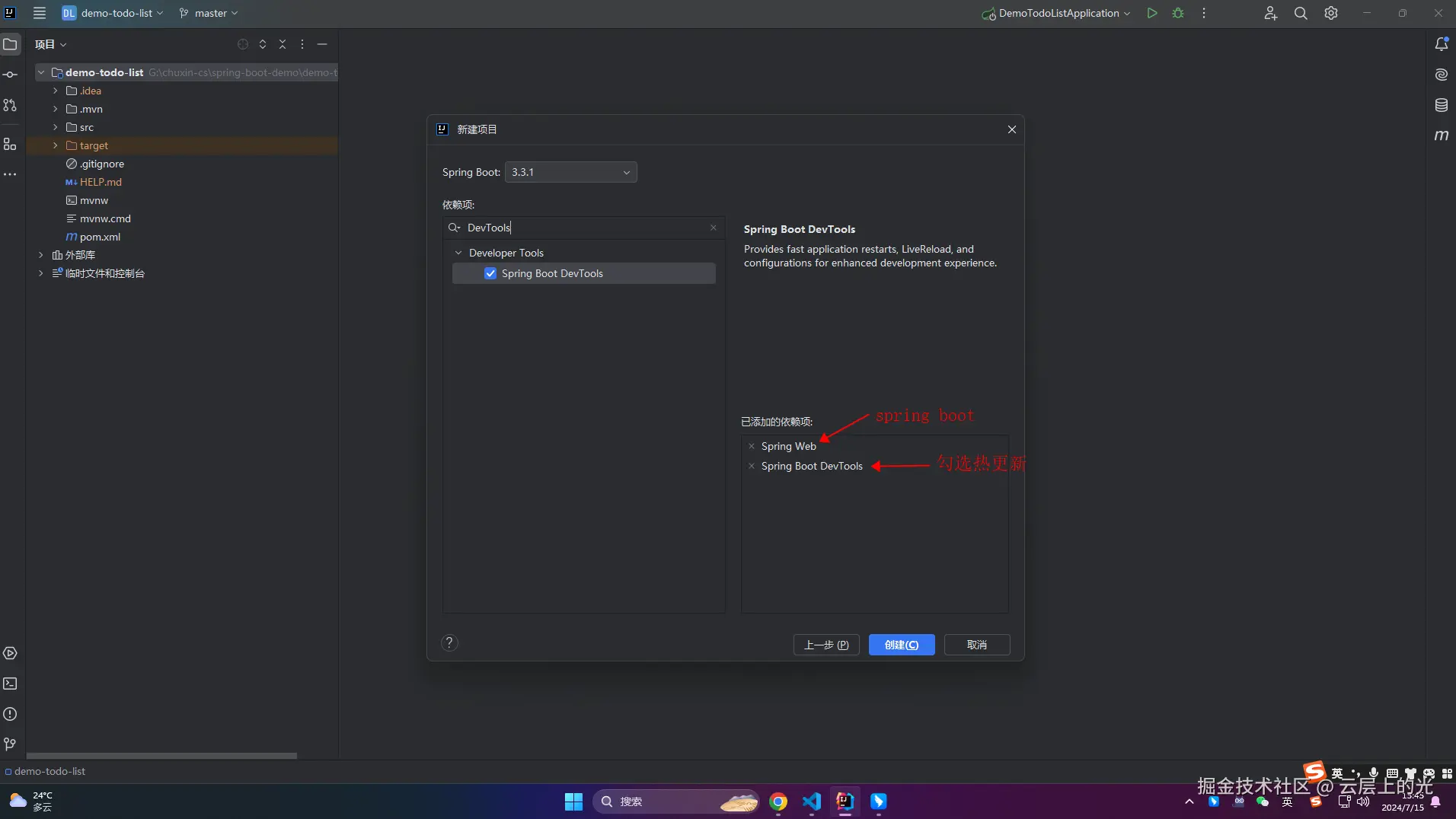Expand the .mvn folder
Screen dimensions: 1456x819
(55, 109)
